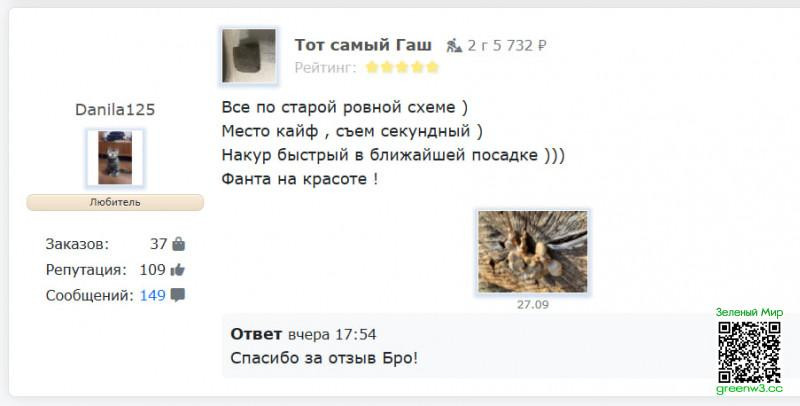
Task: Click the digger icon beside 2 г
Action: pos(454,46)
